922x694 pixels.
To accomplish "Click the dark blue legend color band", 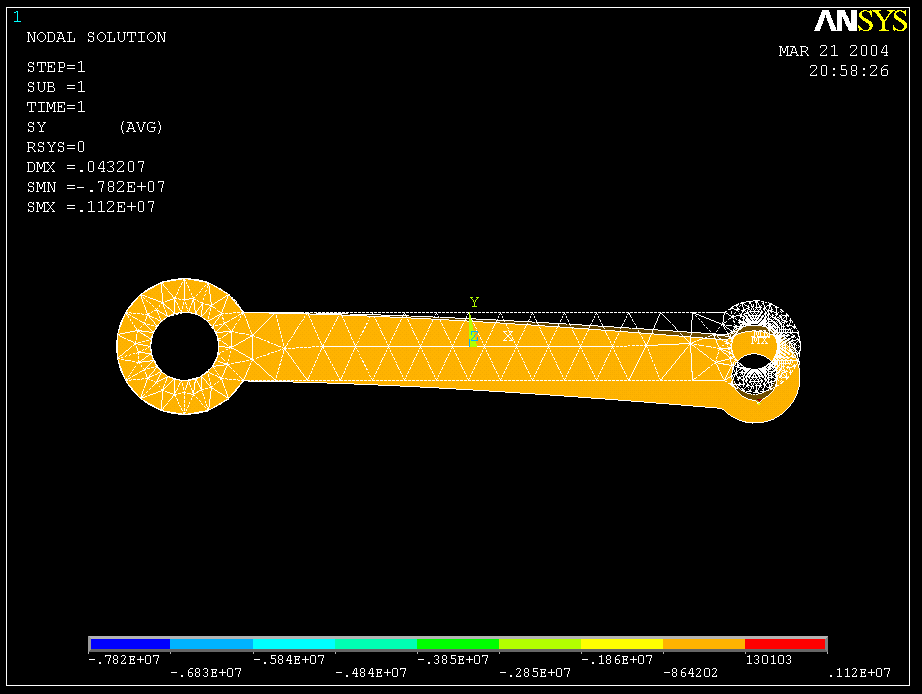I will click(130, 644).
